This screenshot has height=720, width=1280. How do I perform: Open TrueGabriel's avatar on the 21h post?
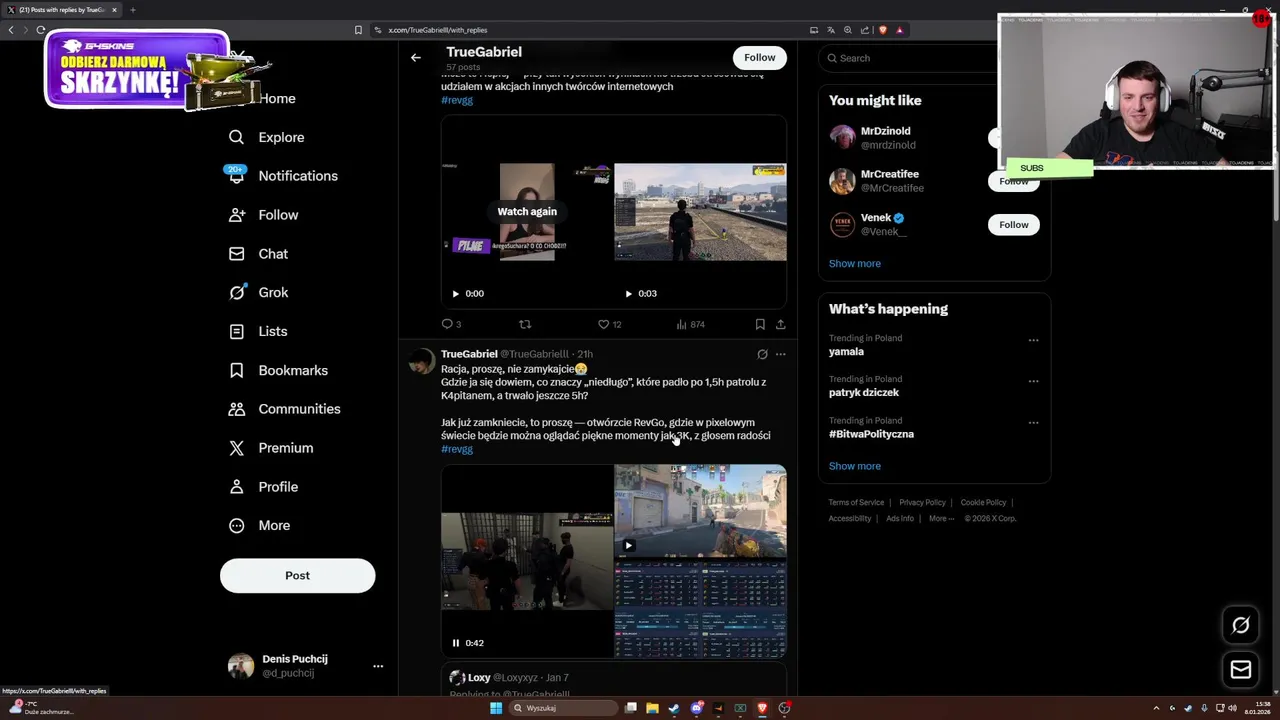point(421,361)
